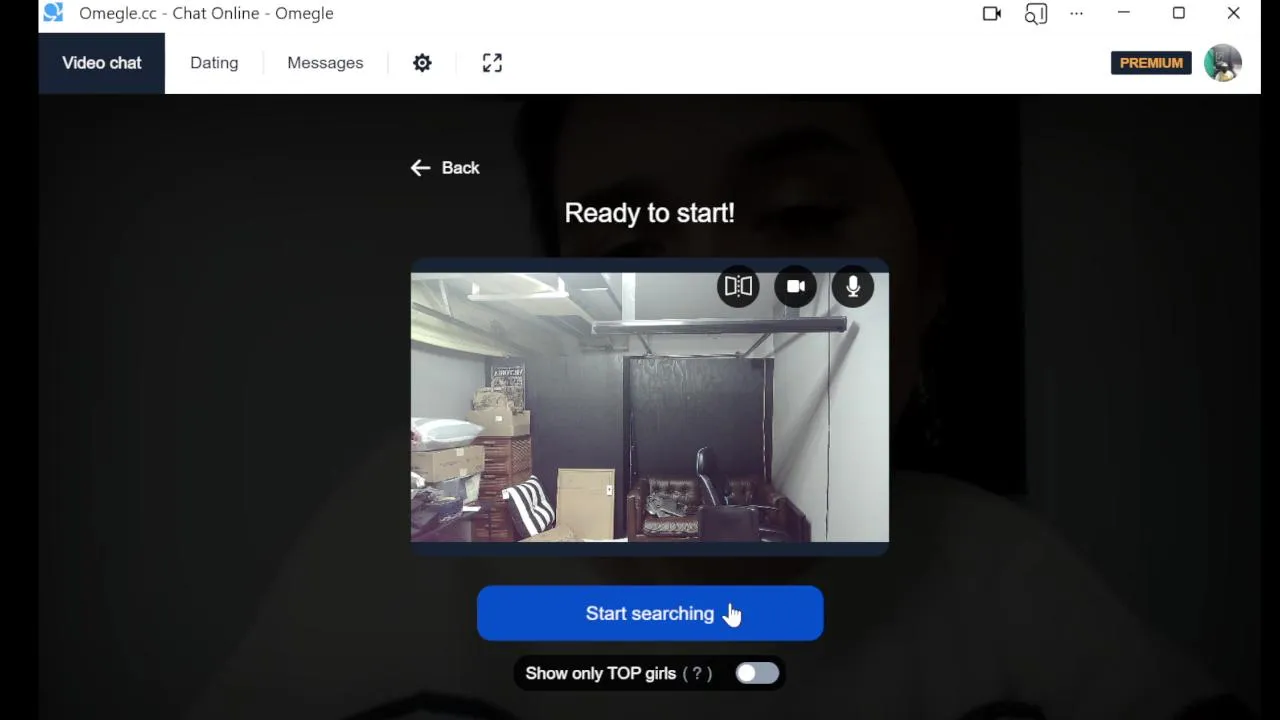The height and width of the screenshot is (720, 1280).
Task: Click the PREMIUM badge
Action: point(1151,63)
